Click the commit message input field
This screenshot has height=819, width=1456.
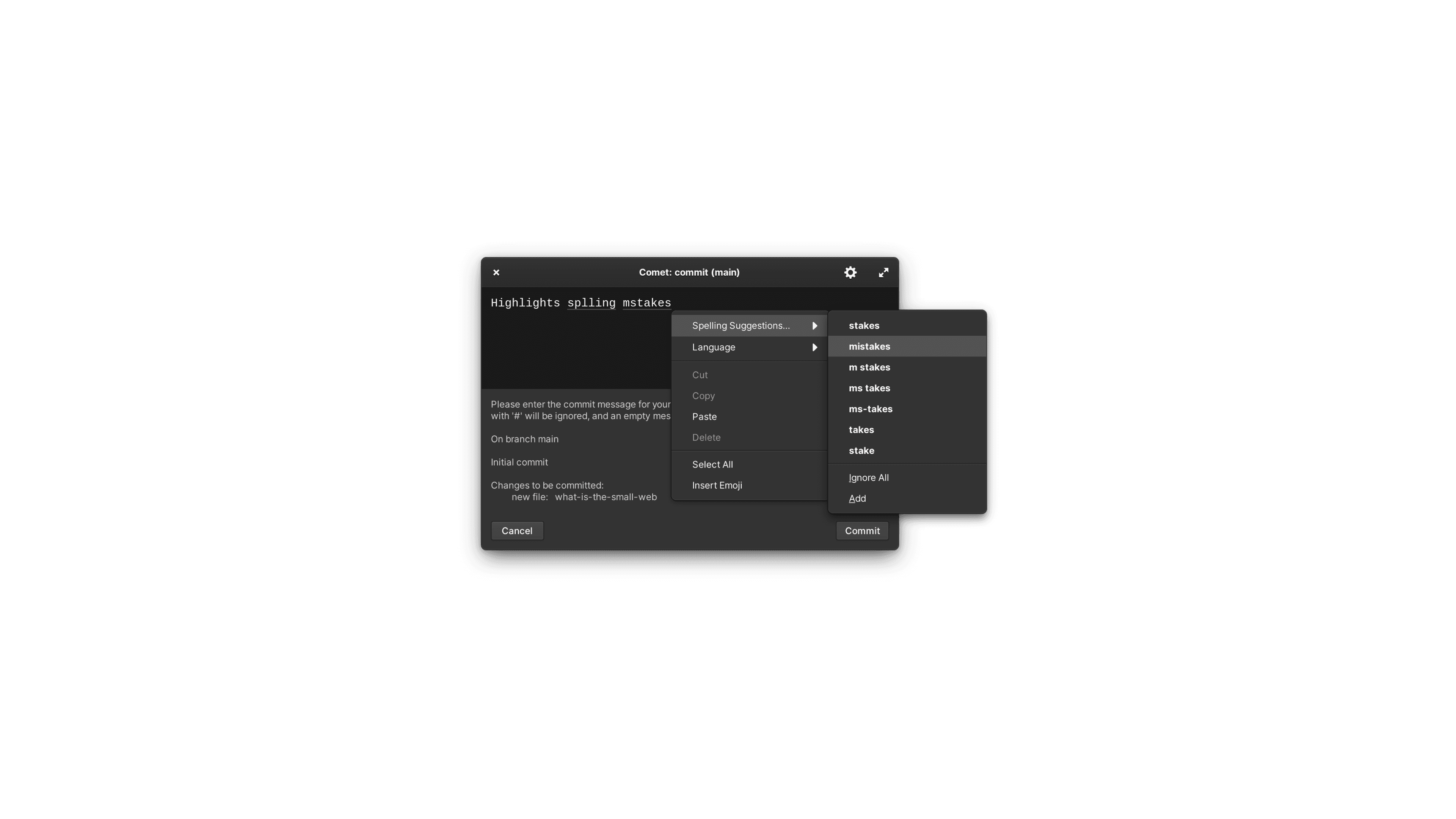coord(580,340)
